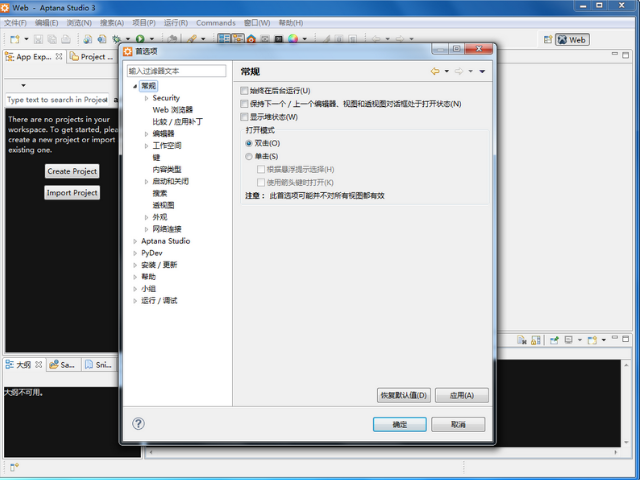Image resolution: width=641 pixels, height=480 pixels.
Task: Click the help question mark icon
Action: click(139, 424)
